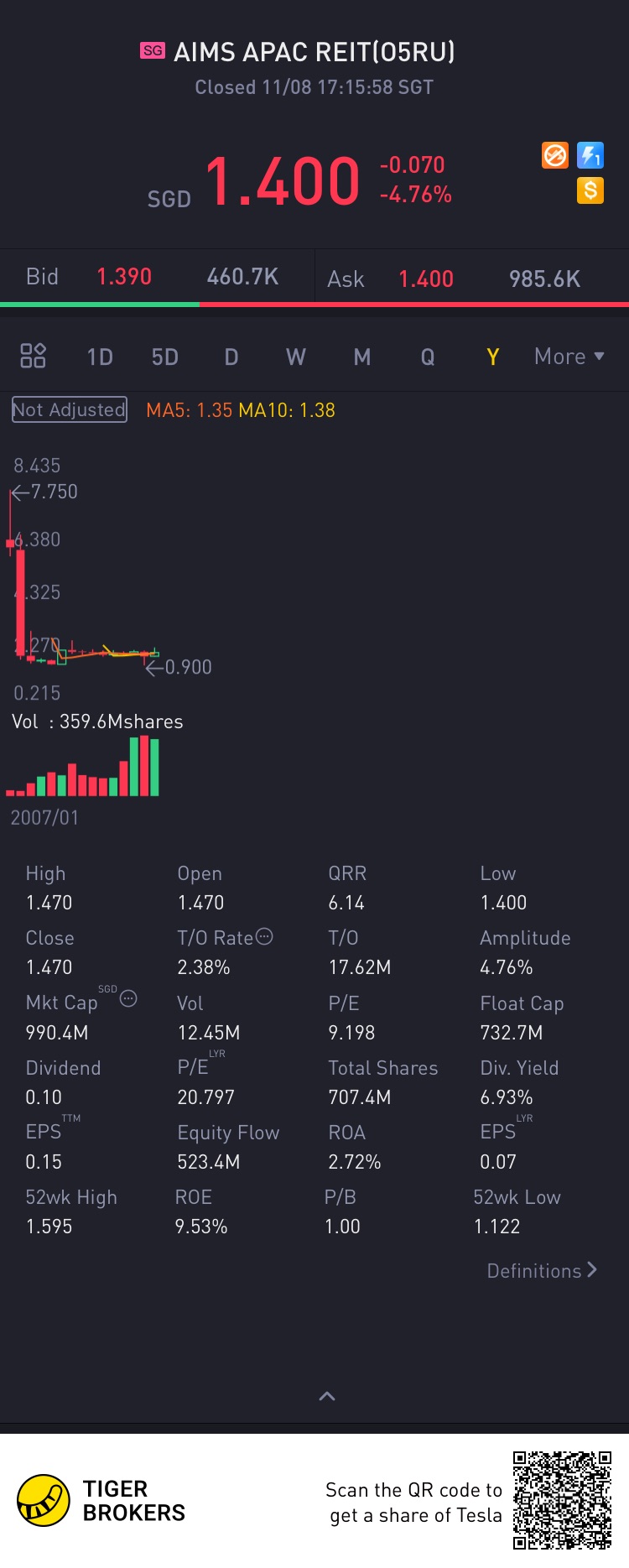Tap the yellow dollar sign badge
The image size is (629, 1568).
click(590, 191)
